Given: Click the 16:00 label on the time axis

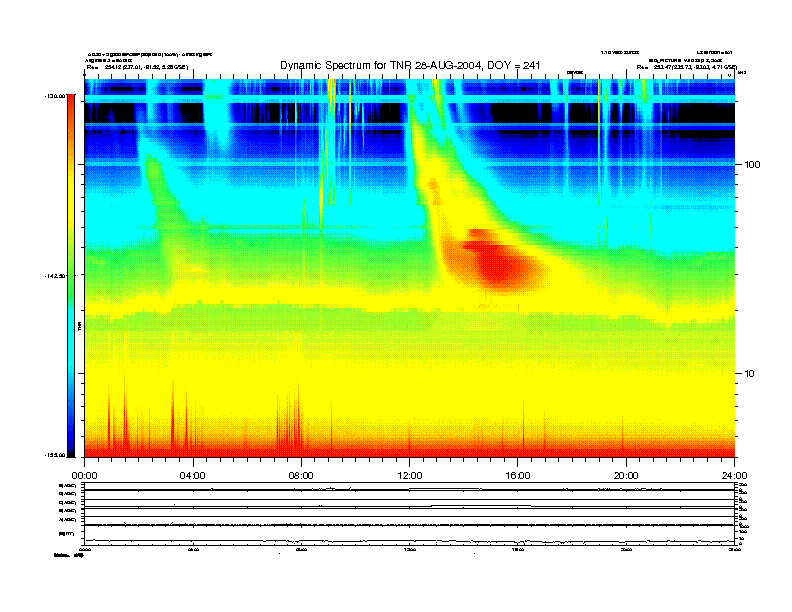Looking at the screenshot, I should coord(518,476).
